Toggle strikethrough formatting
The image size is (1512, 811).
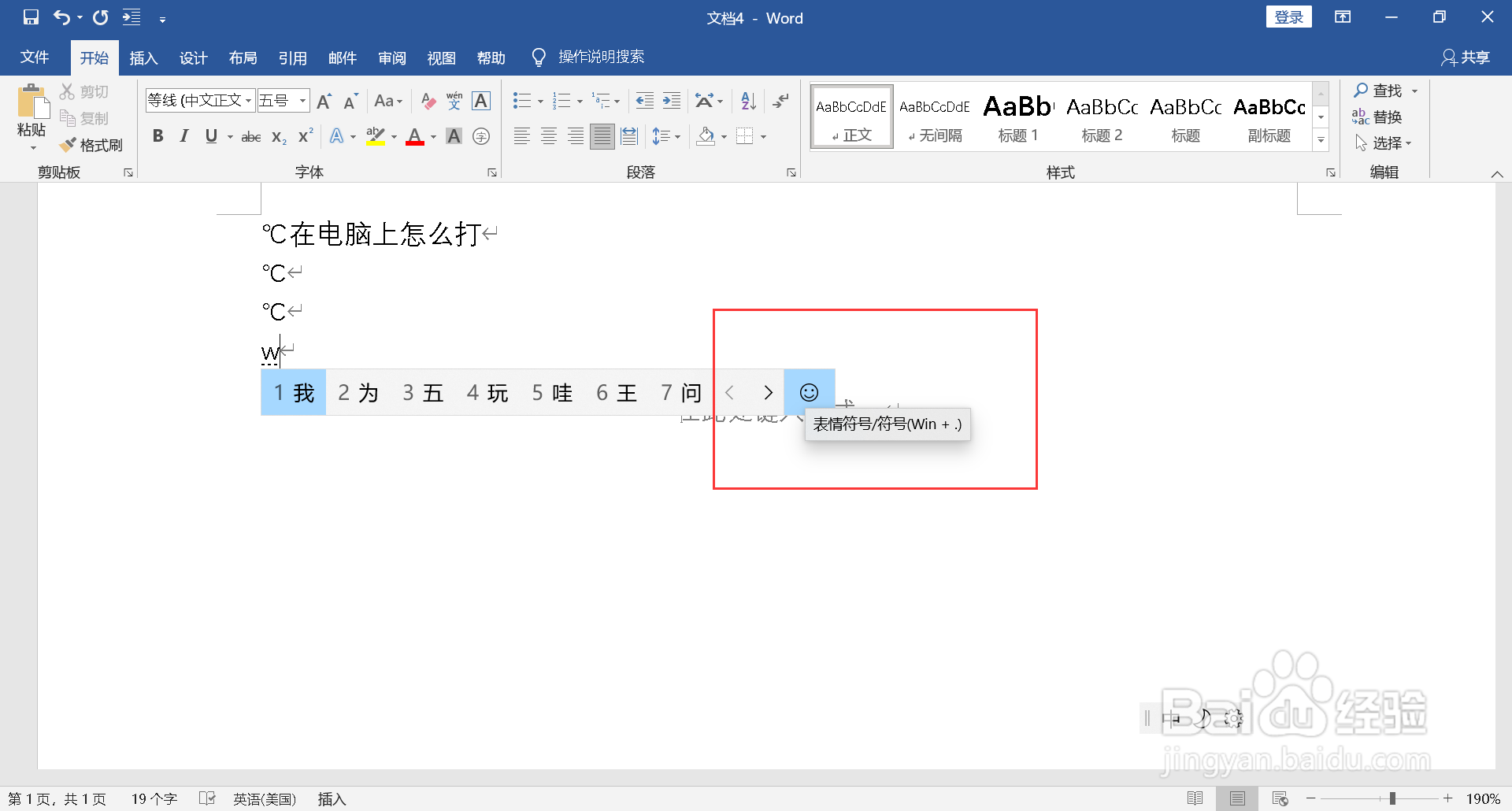coord(251,136)
